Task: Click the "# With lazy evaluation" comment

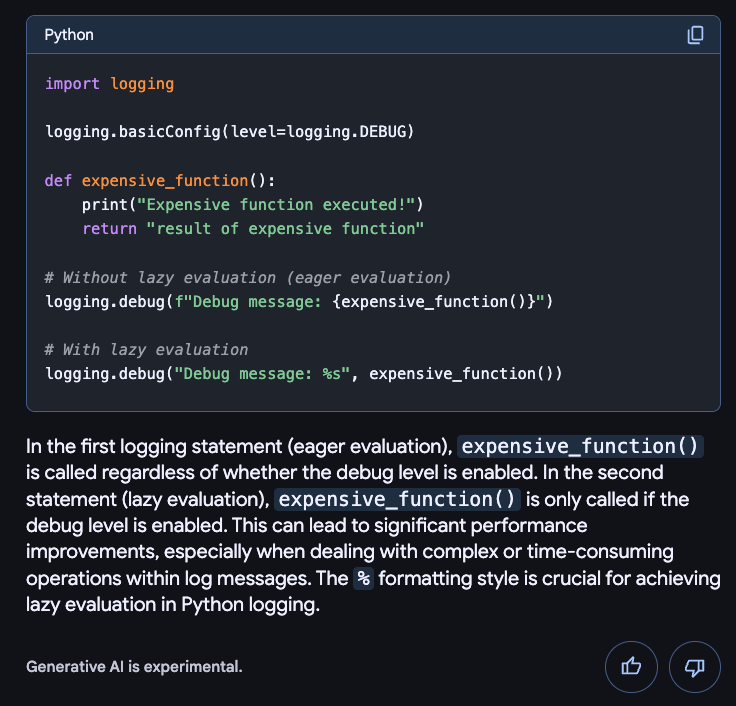Action: [146, 349]
